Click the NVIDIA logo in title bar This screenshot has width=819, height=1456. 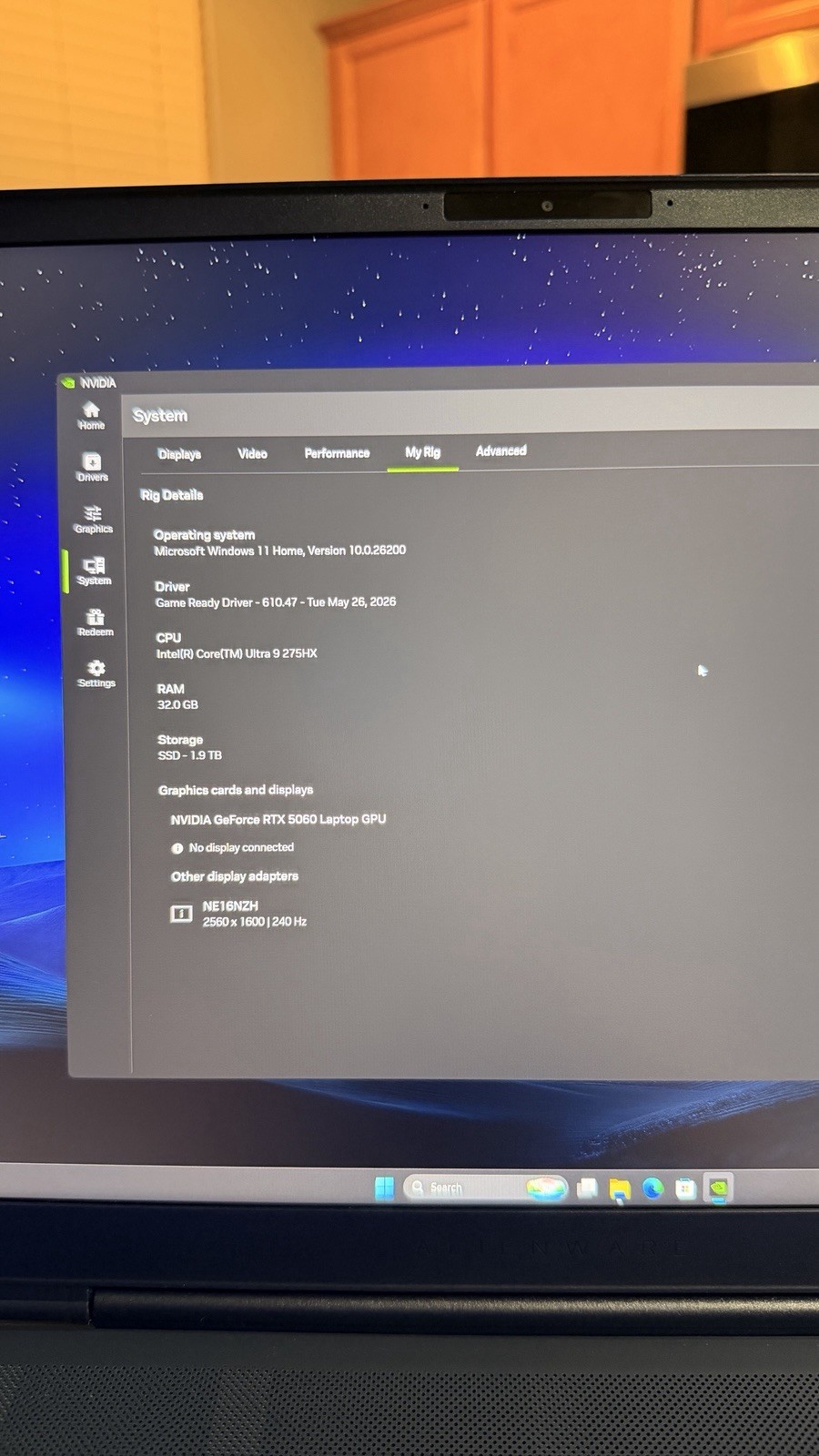(x=68, y=383)
